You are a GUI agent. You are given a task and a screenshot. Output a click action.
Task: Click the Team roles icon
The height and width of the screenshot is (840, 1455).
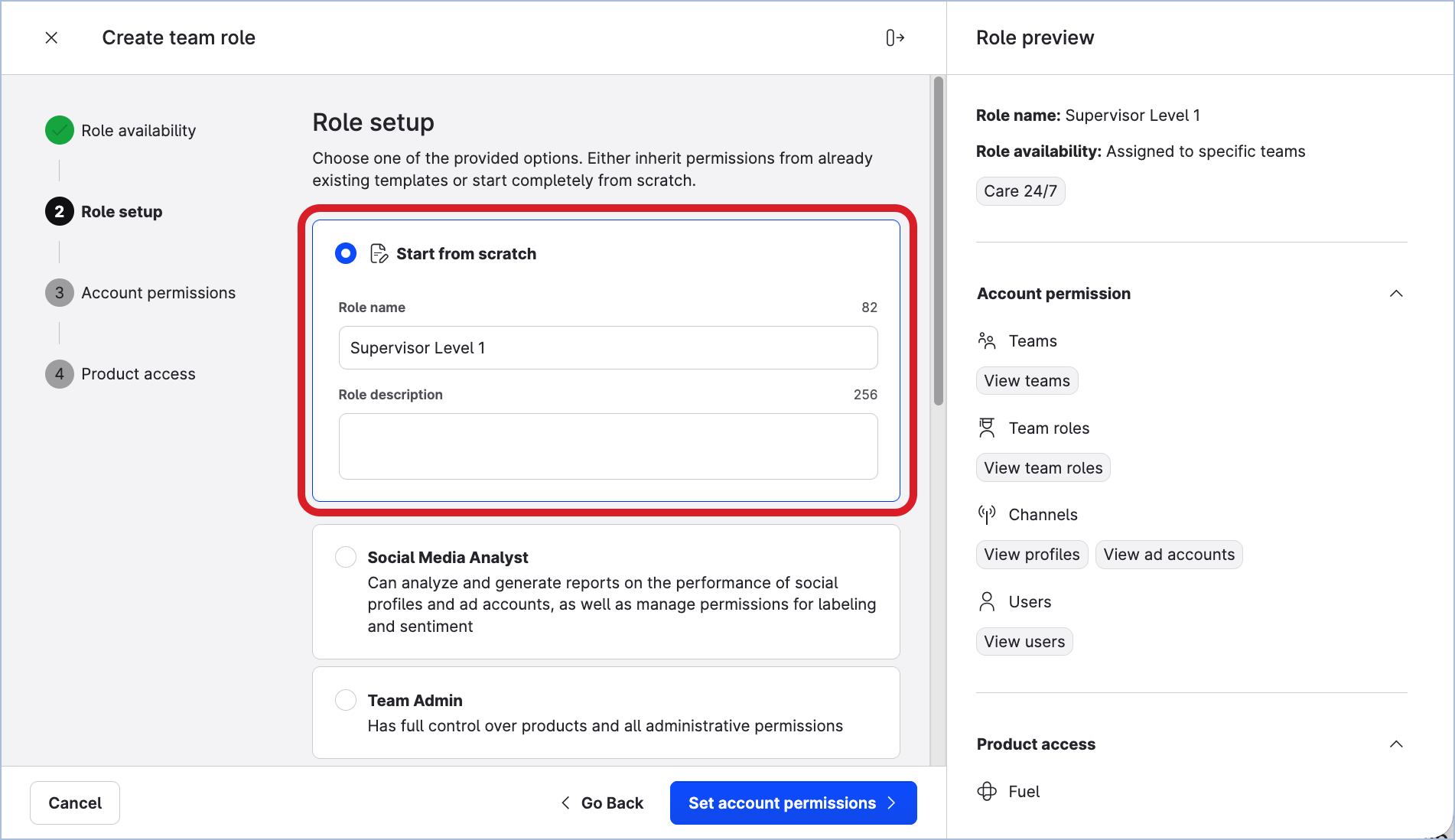click(987, 428)
